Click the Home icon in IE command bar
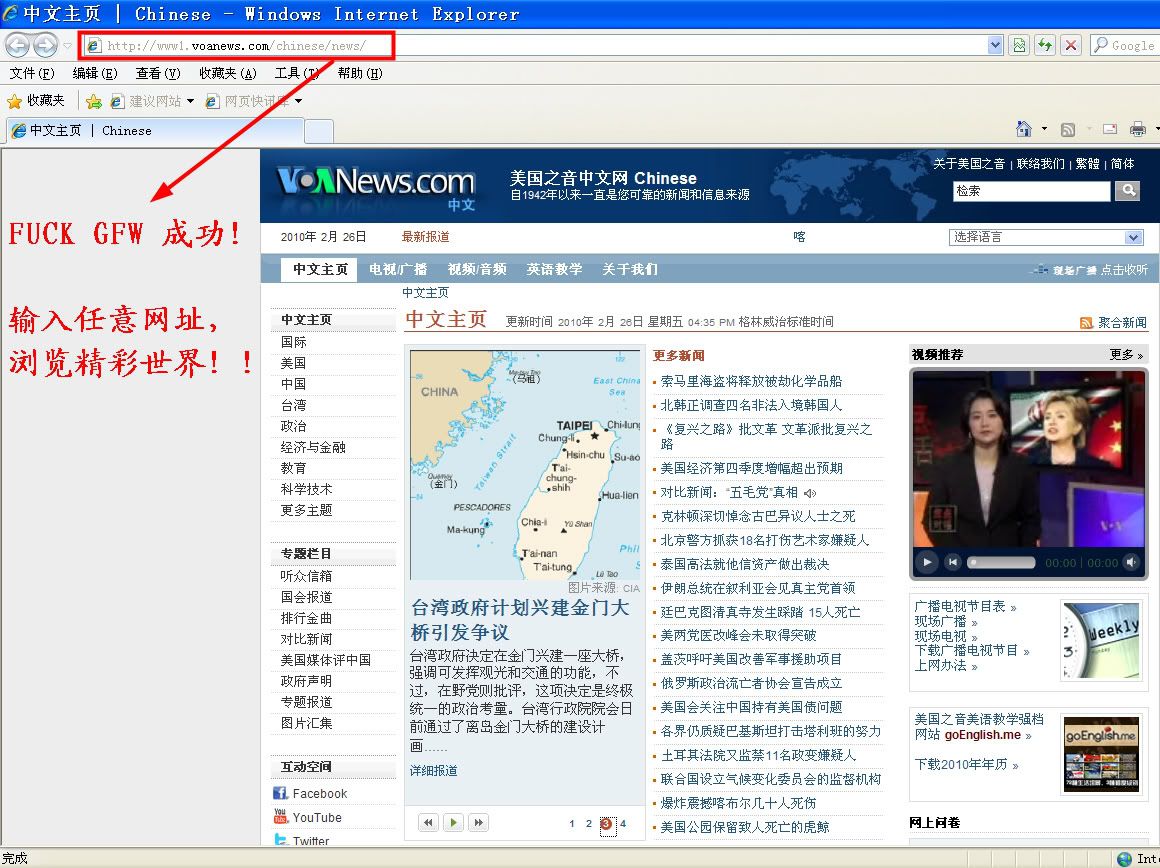 point(1023,129)
